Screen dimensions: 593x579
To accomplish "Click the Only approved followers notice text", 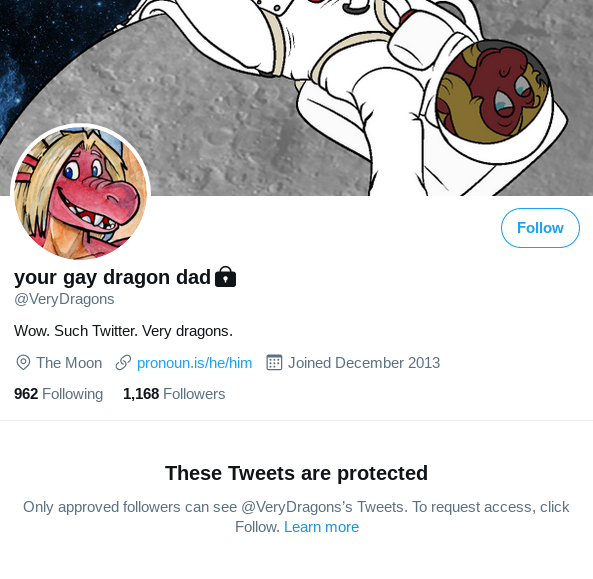I will tap(296, 517).
